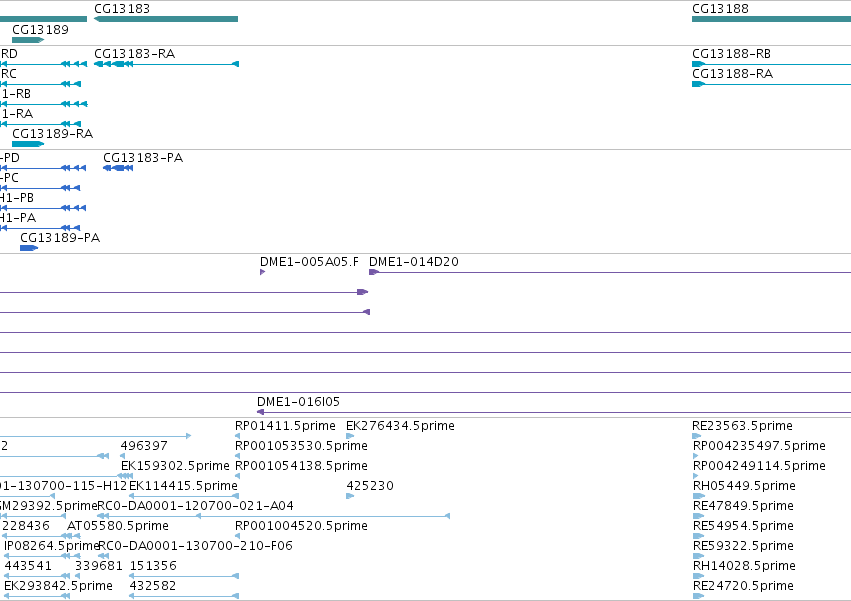
Task: Select EST 443541 label
Action: pos(28,566)
